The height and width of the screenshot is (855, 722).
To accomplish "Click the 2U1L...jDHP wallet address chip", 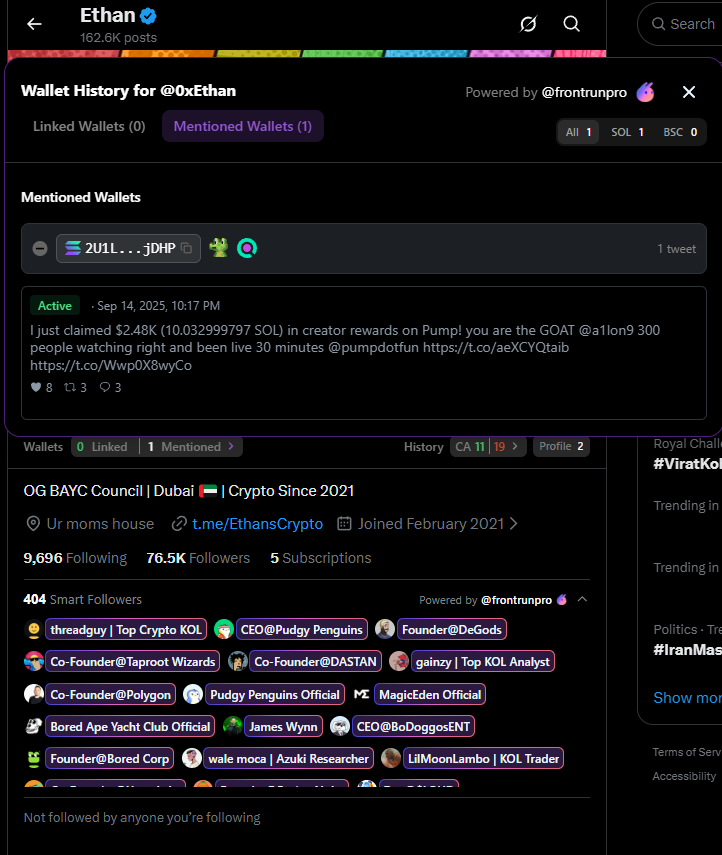I will pos(128,249).
